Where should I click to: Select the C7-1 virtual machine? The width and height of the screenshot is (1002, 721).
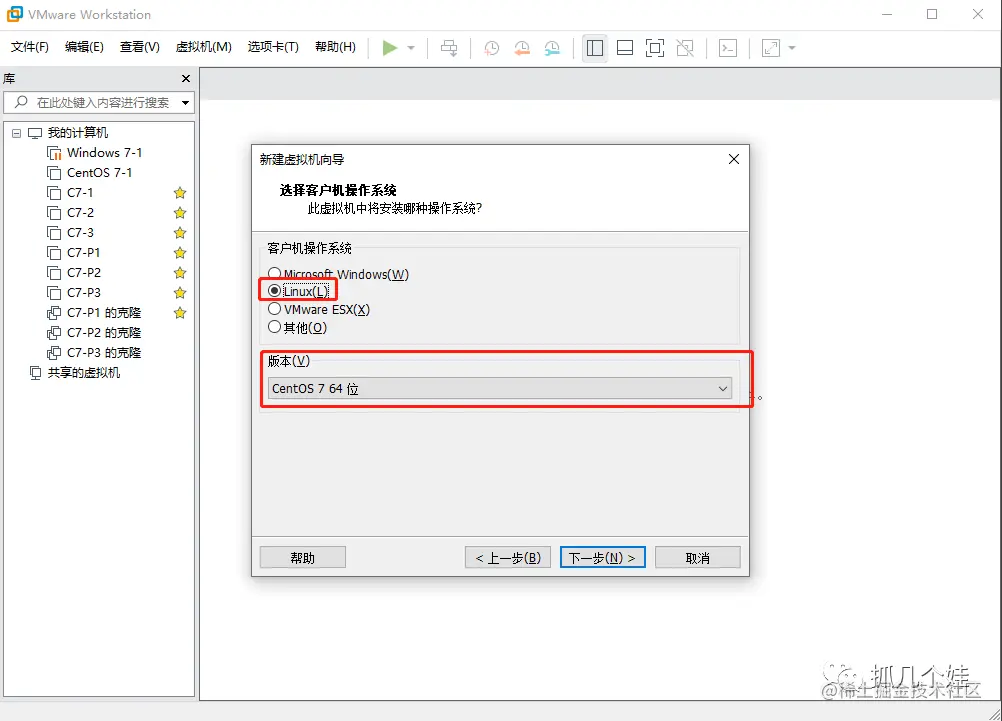[70, 192]
